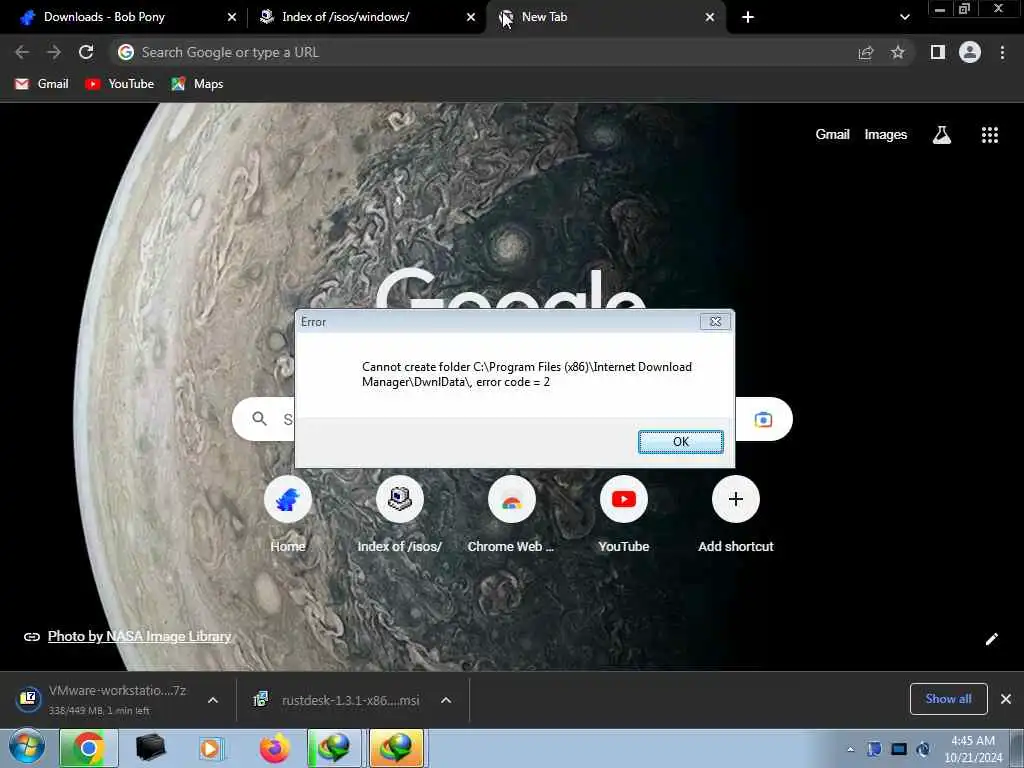Open the VMware-workstation 7z download item
Image resolution: width=1024 pixels, height=768 pixels.
coord(103,699)
